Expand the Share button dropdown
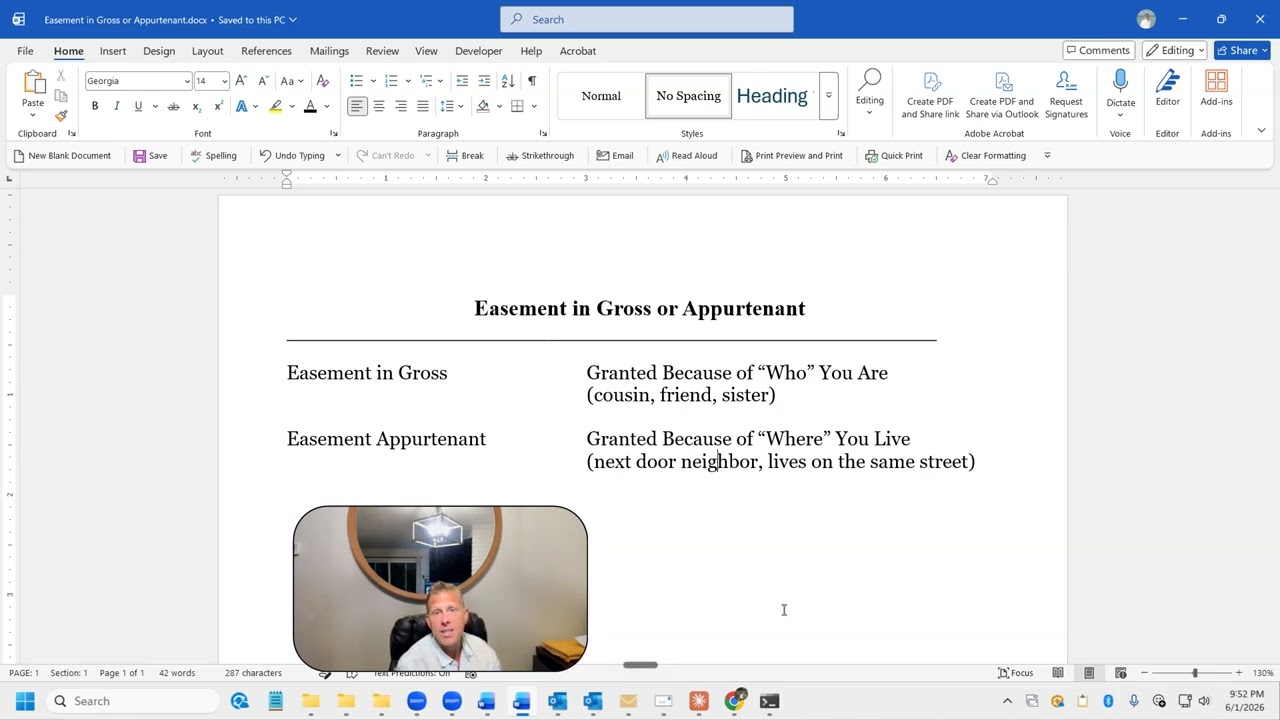The height and width of the screenshot is (720, 1280). pos(1264,50)
